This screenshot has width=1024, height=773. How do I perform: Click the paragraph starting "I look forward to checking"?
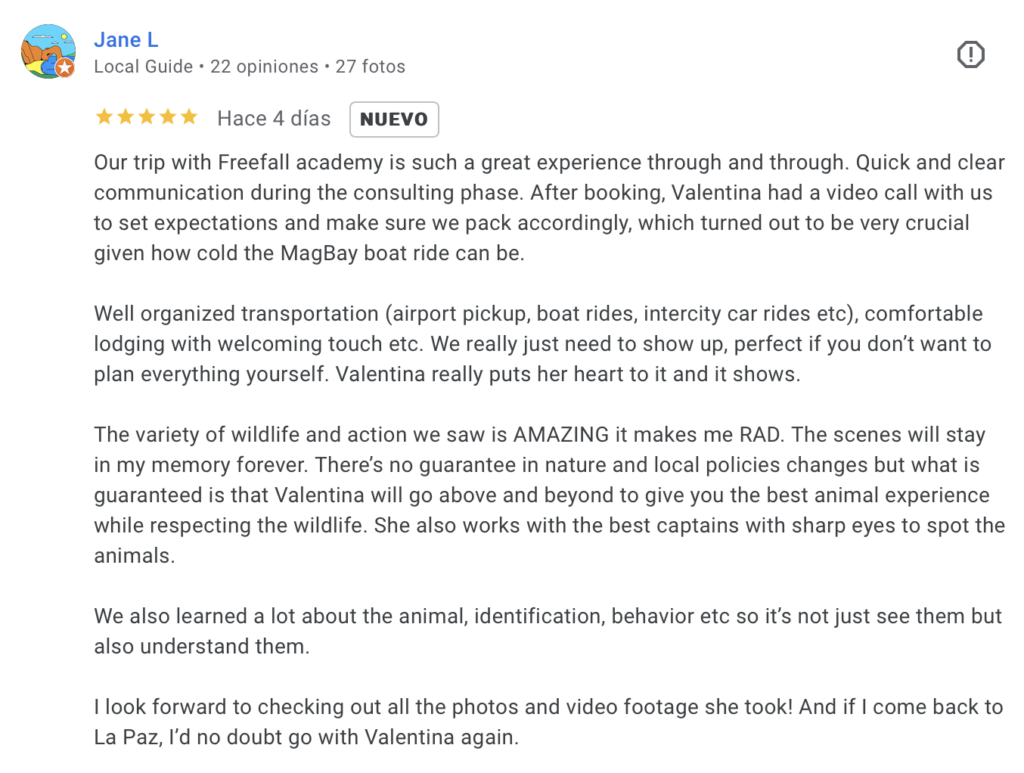548,723
